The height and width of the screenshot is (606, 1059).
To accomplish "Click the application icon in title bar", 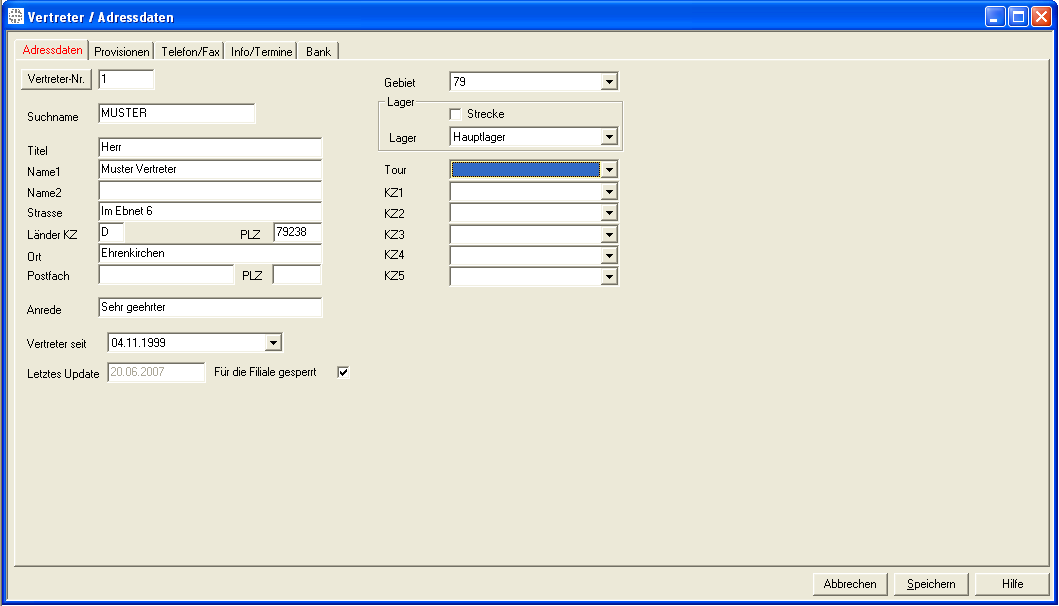I will [16, 17].
